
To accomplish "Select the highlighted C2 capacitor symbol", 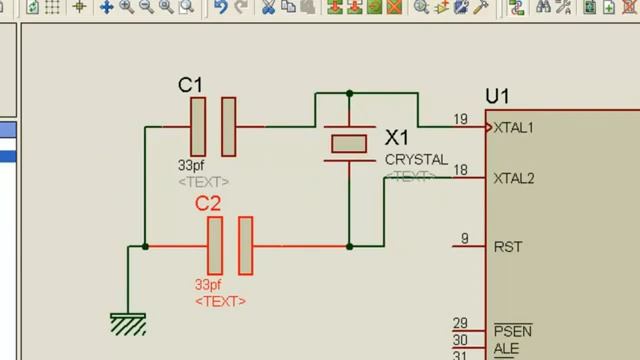I will tap(230, 246).
